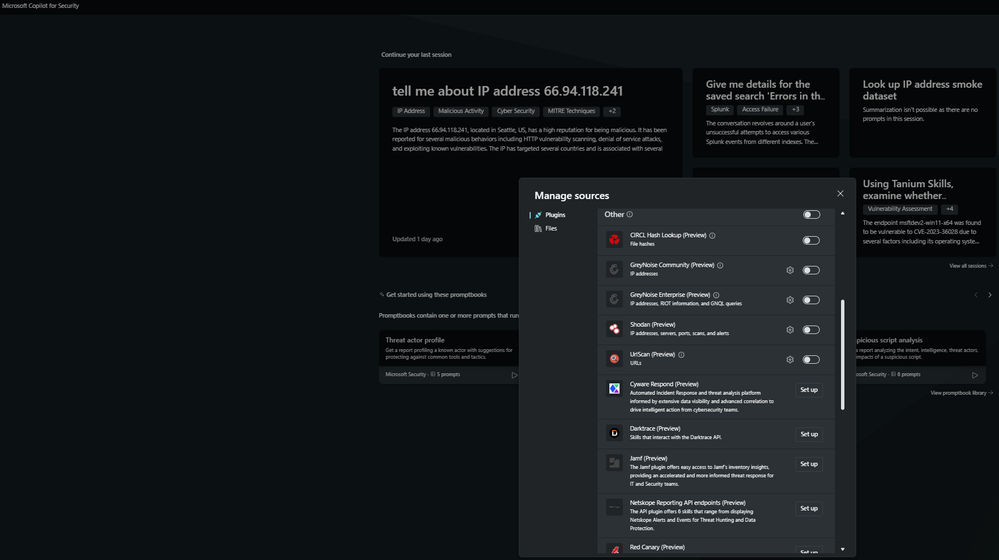Screen dimensions: 999x560
Task: Click the plugin list scrollbar thumb
Action: tap(842, 354)
